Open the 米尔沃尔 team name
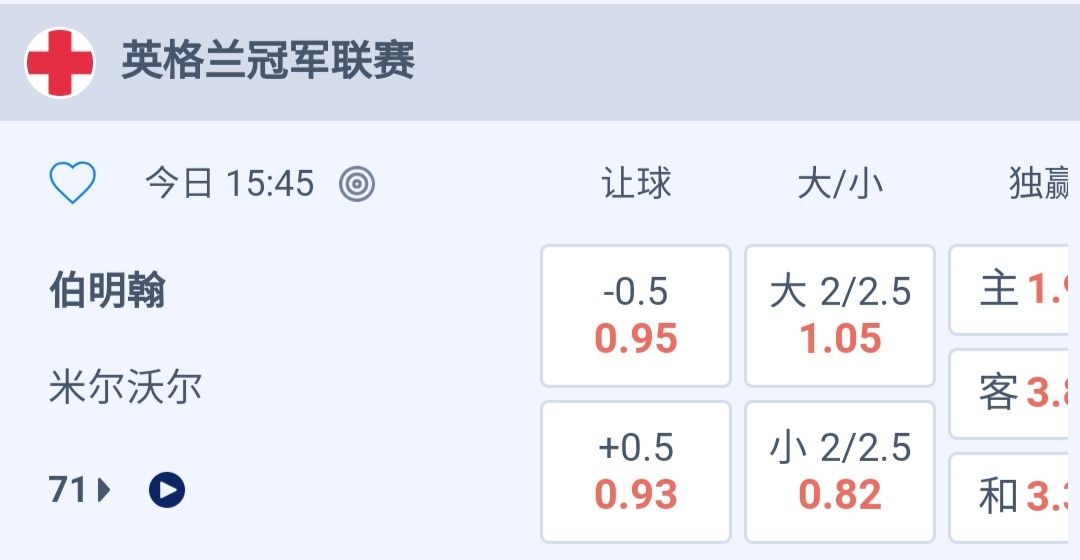This screenshot has width=1080, height=560. 126,387
